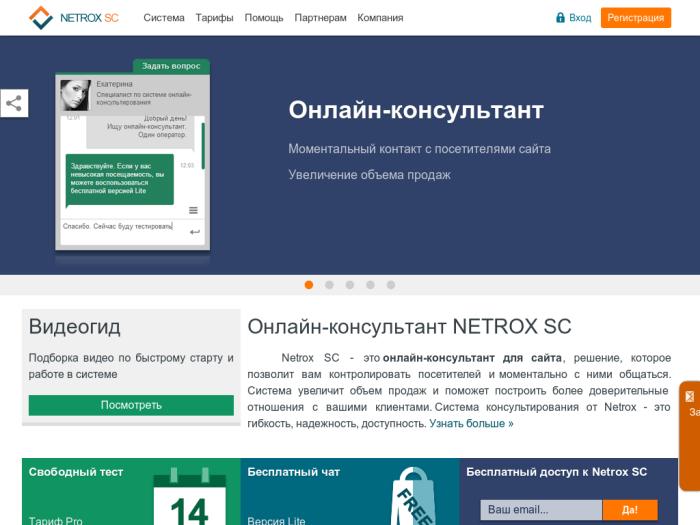Viewport: 700px width, 525px height.
Task: Click the Ваш email input field
Action: point(541,510)
